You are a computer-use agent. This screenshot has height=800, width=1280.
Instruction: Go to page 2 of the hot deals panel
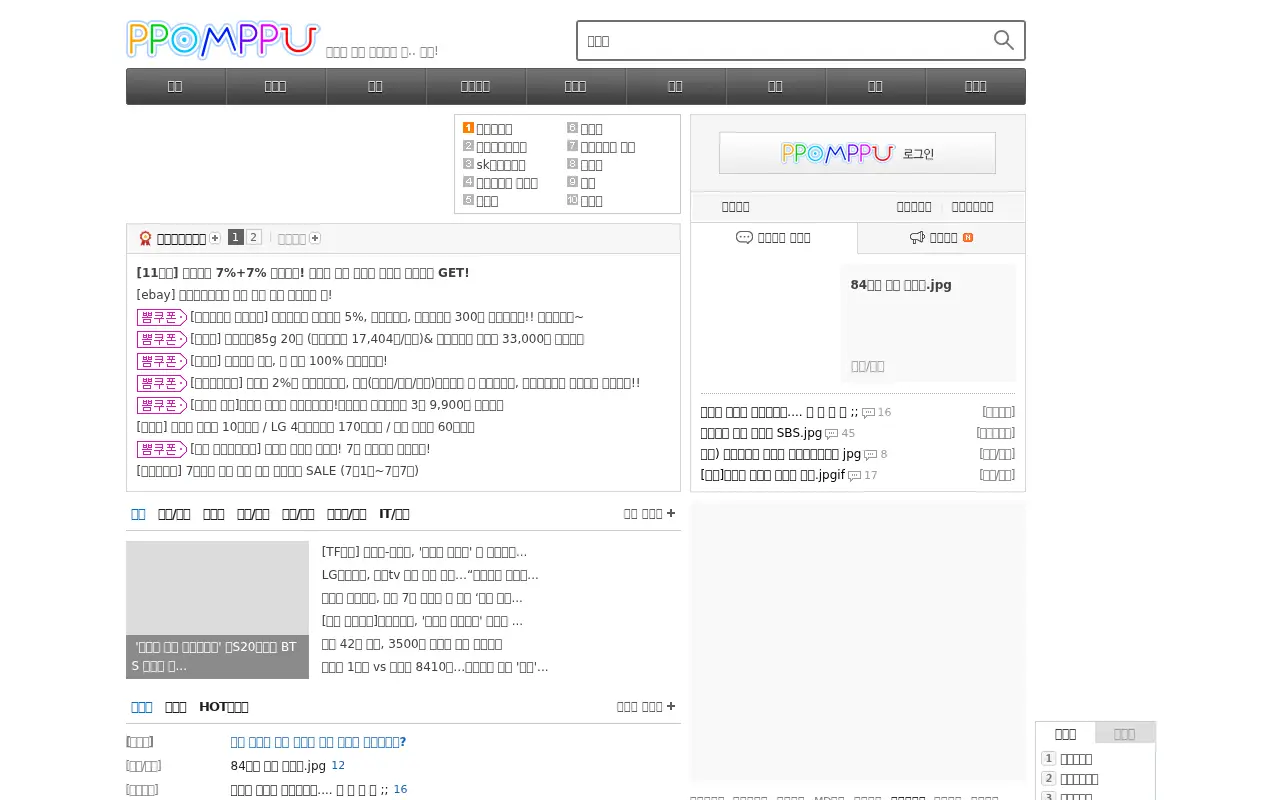pos(254,237)
